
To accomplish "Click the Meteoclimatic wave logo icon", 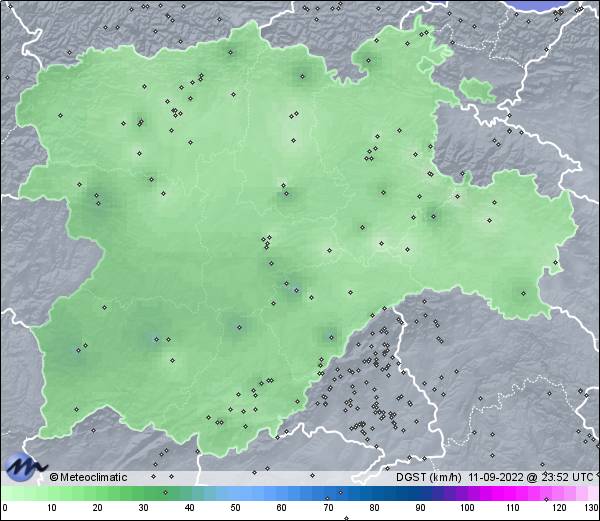I will pyautogui.click(x=24, y=467).
